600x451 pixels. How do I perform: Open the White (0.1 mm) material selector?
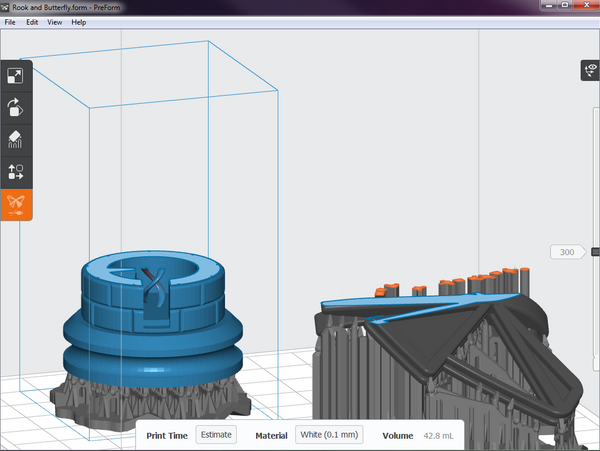329,435
